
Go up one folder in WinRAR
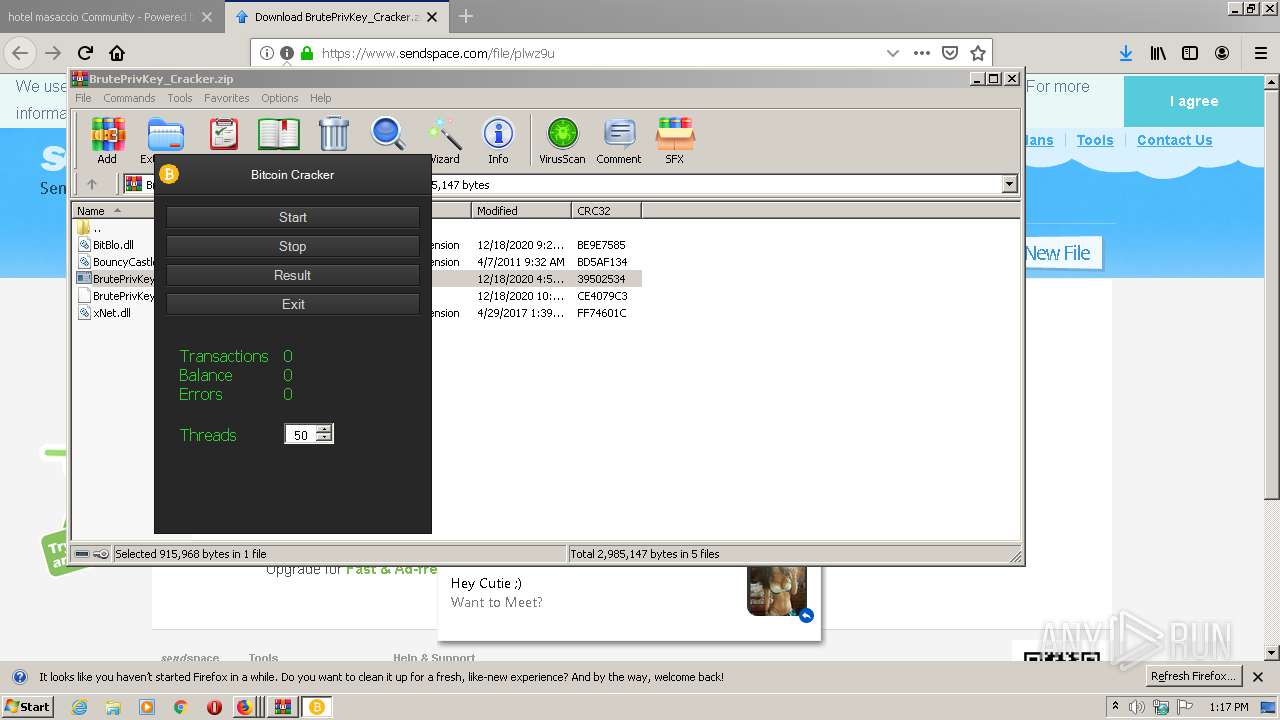pos(92,184)
